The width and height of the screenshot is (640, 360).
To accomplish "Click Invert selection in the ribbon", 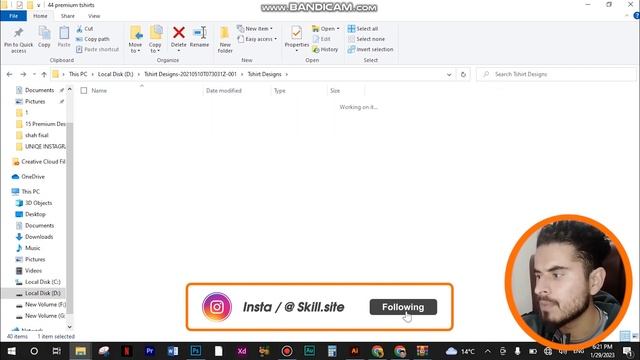I will (371, 49).
